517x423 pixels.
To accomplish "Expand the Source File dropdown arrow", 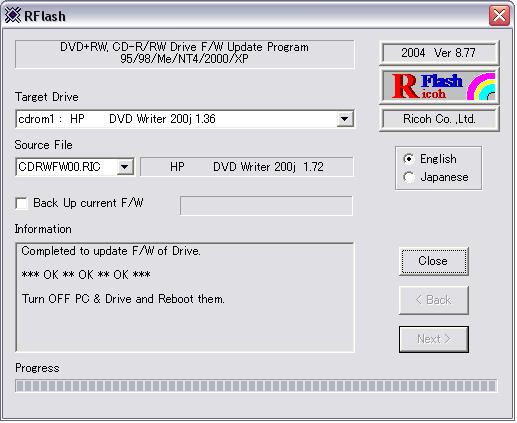I will [125, 167].
